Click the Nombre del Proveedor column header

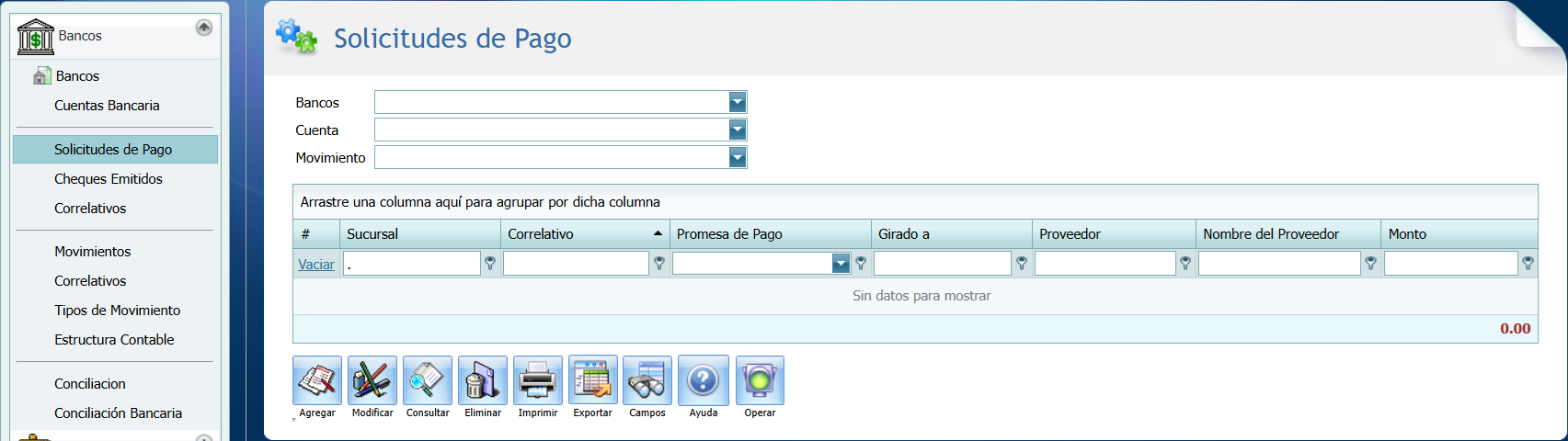point(1288,233)
